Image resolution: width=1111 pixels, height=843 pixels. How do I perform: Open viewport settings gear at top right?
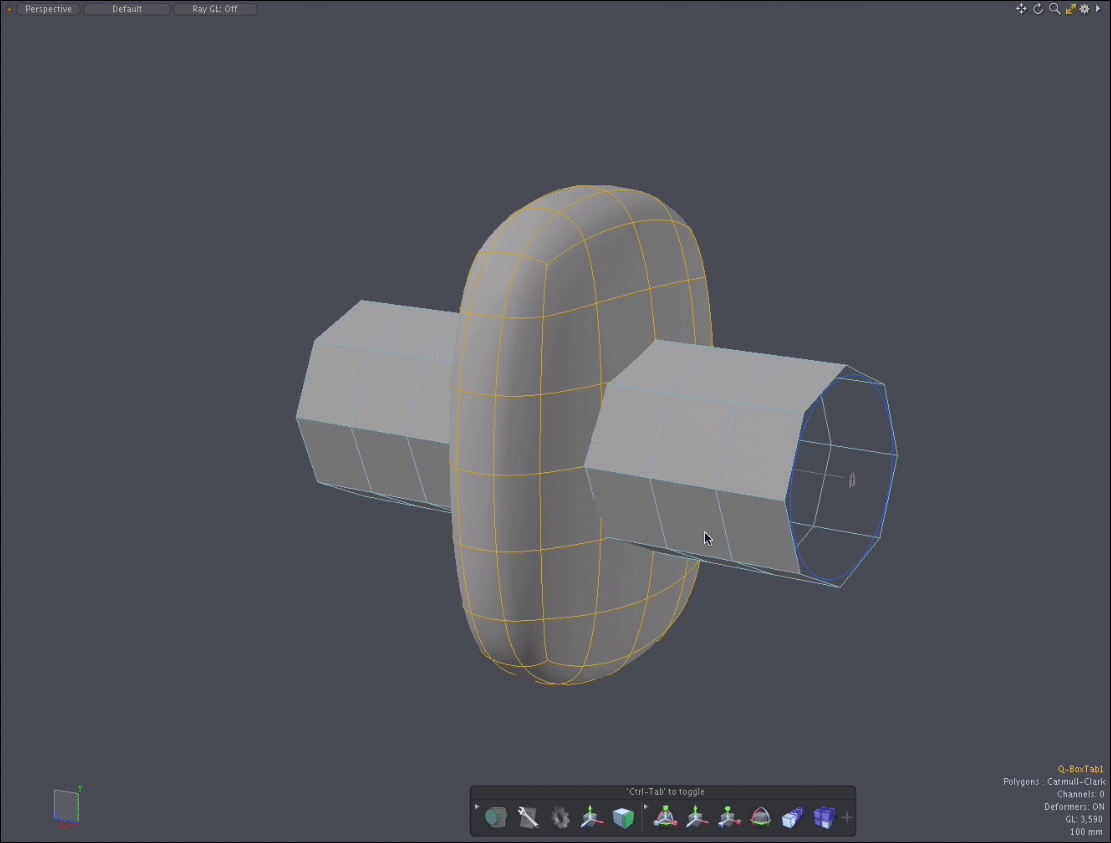[1084, 9]
